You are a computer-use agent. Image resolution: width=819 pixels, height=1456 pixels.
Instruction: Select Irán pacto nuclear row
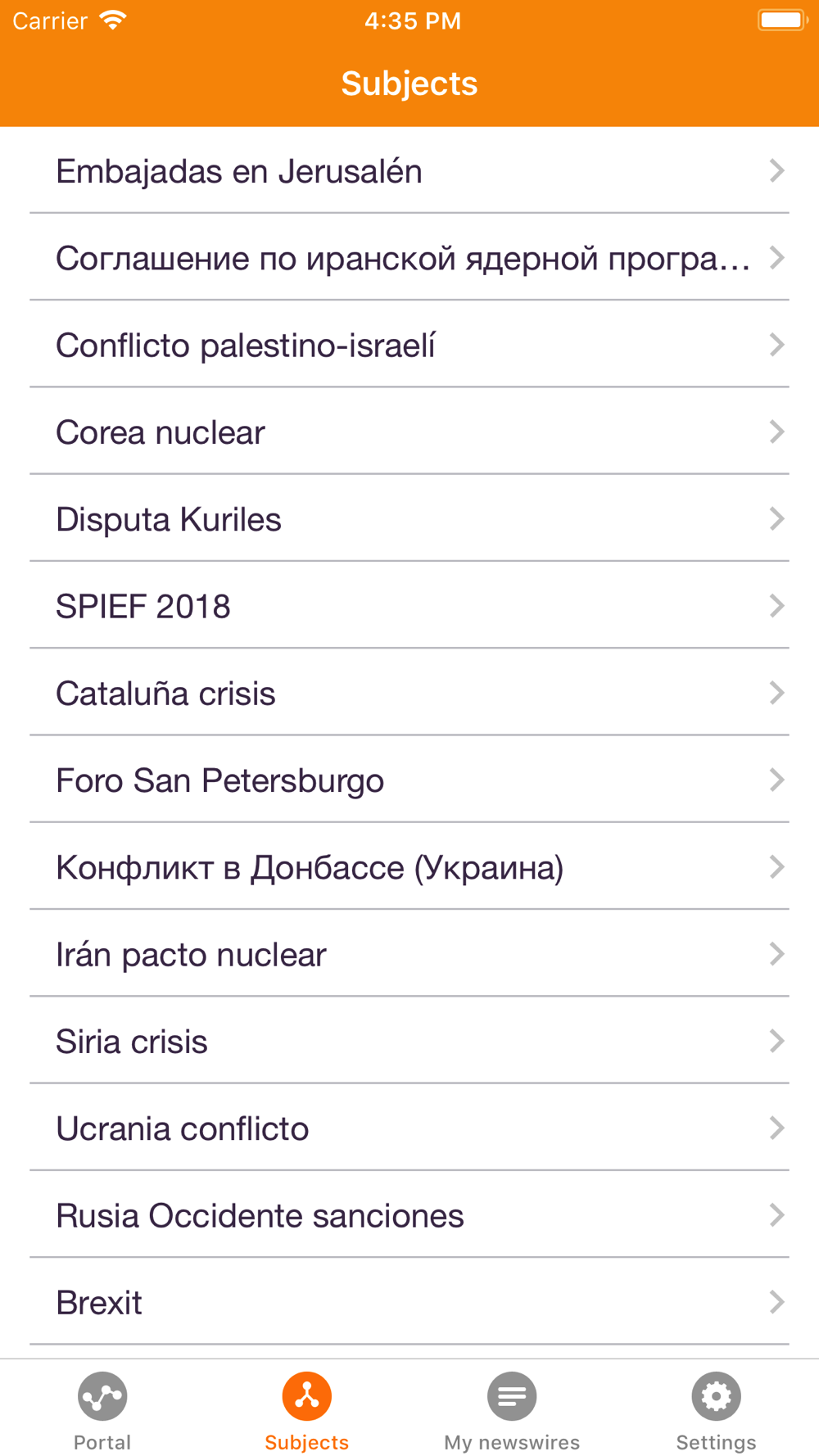[x=191, y=955]
